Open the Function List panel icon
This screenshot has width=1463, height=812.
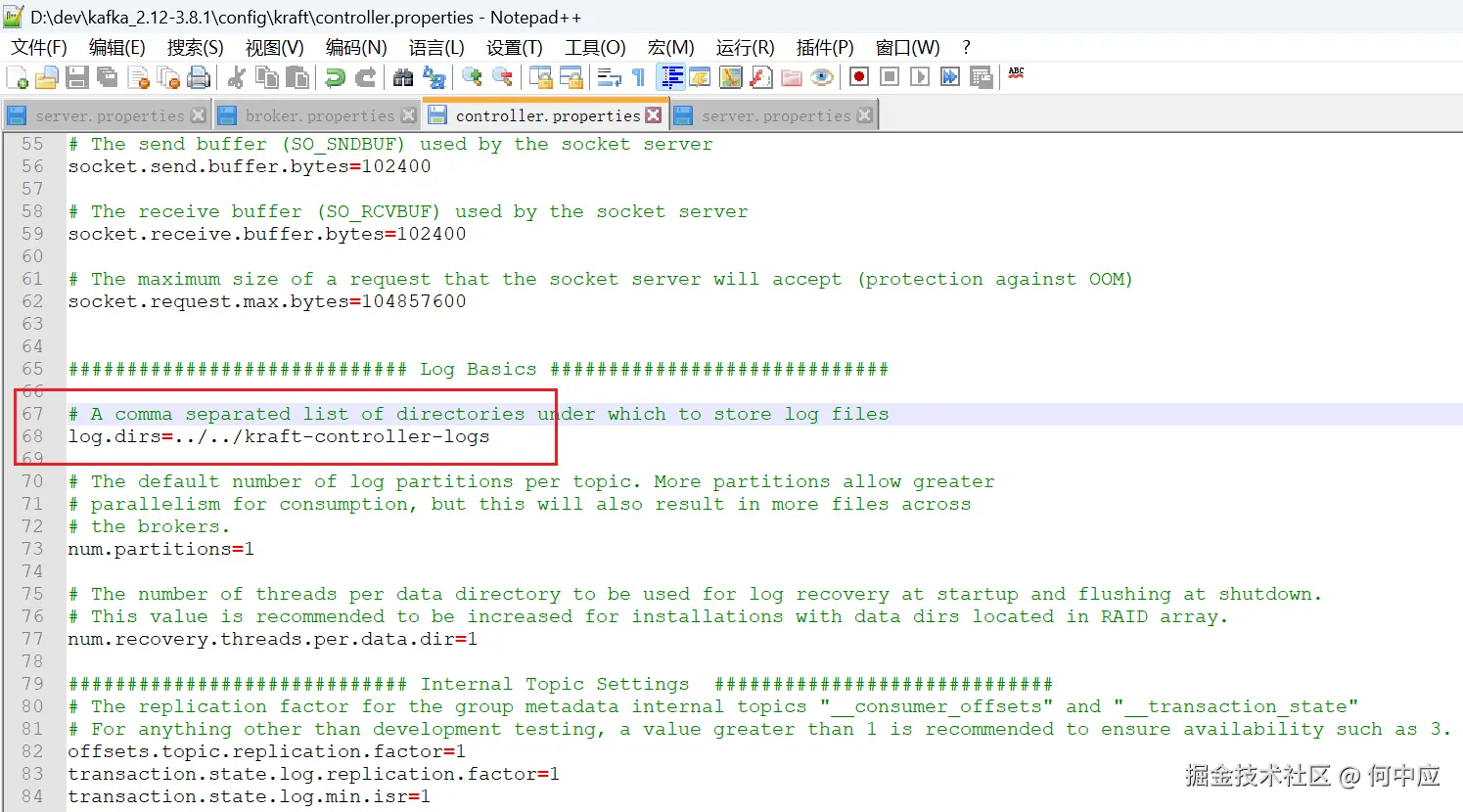(x=760, y=77)
